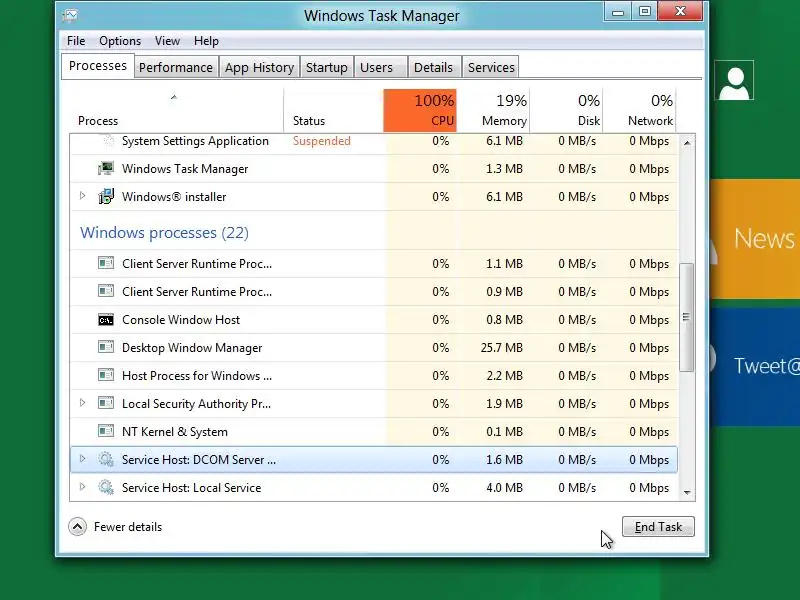800x600 pixels.
Task: Open the News tile on Start screen
Action: tap(755, 239)
